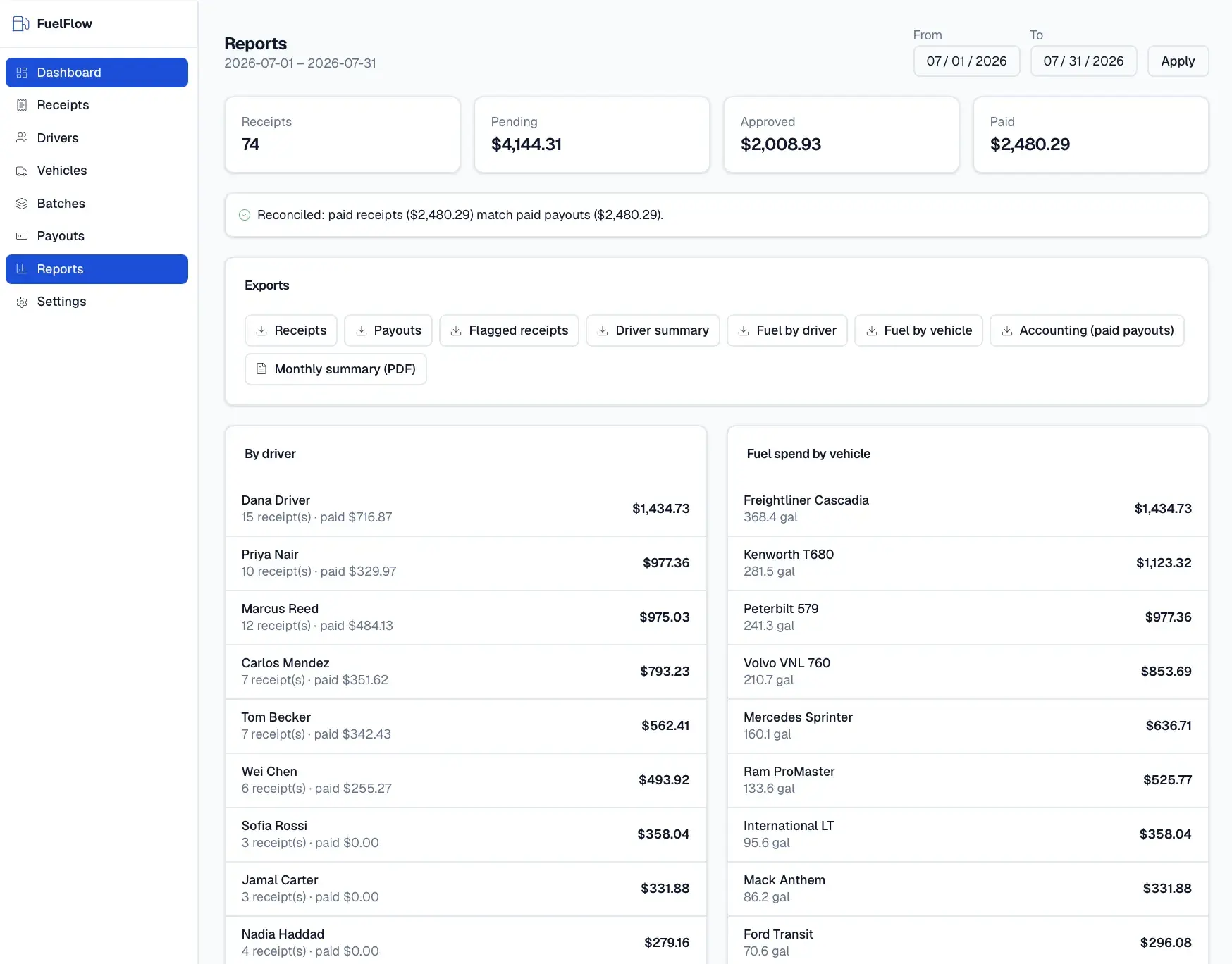Click the Sofia Rossi row

coord(466,834)
